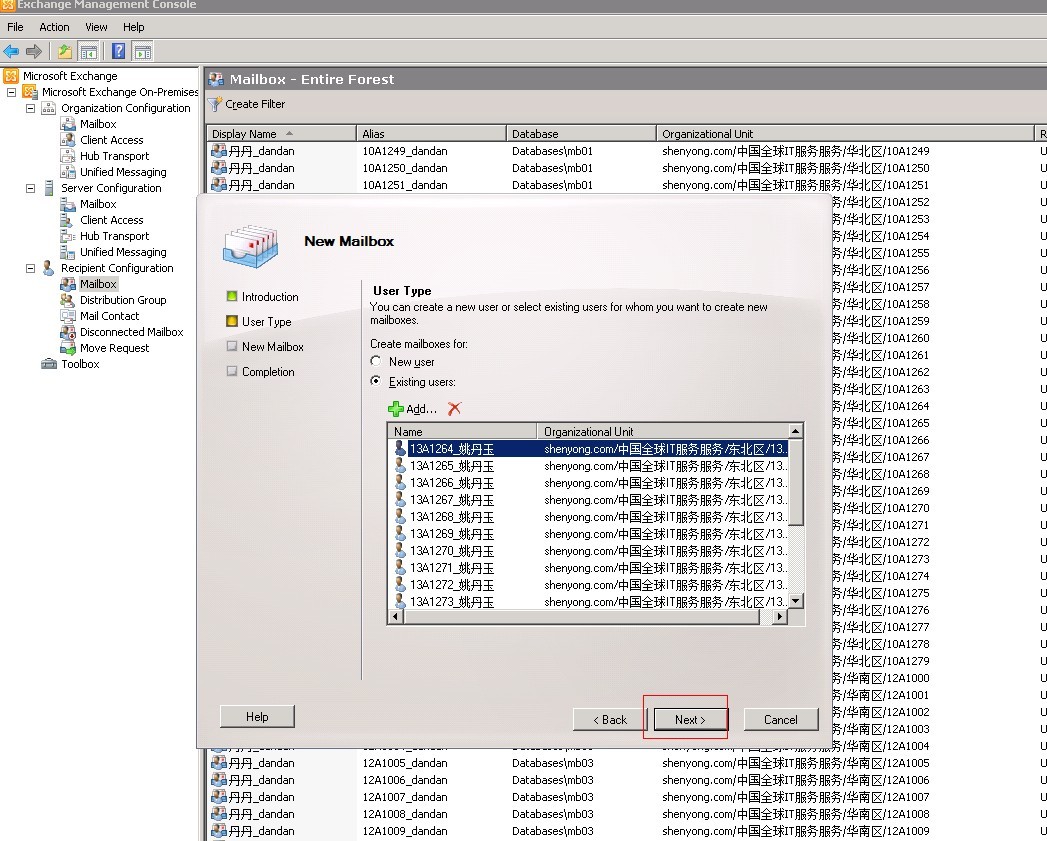Image resolution: width=1047 pixels, height=841 pixels.
Task: Sort by Alias column header
Action: tap(431, 134)
